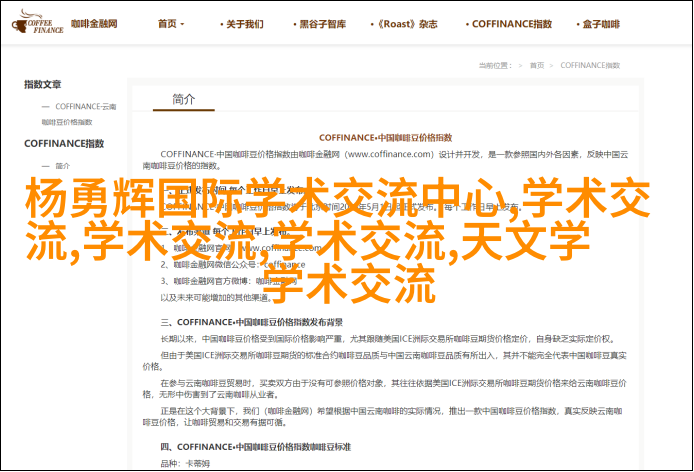The image size is (694, 472).
Task: Click the 当前位置 breadcrumb label
Action: pyautogui.click(x=495, y=66)
